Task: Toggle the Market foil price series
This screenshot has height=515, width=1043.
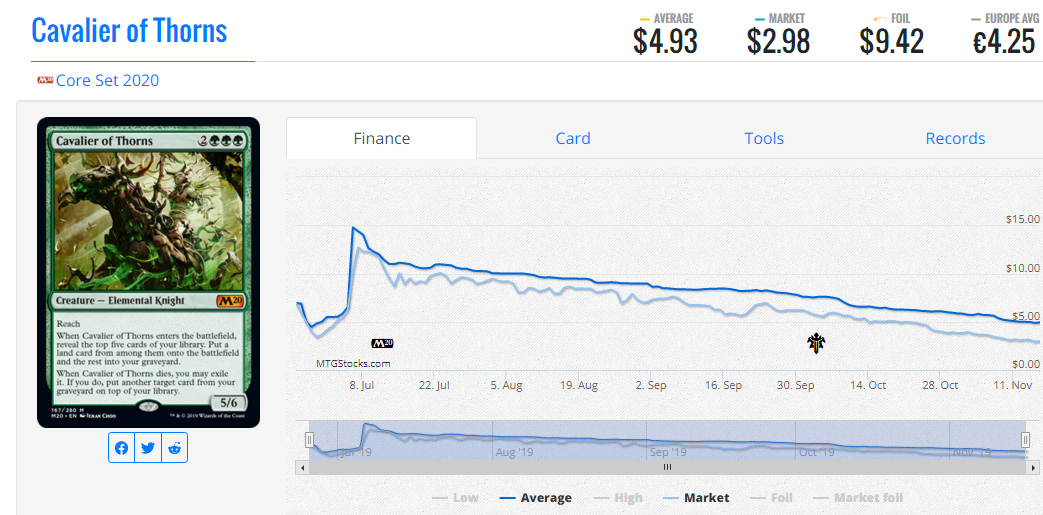Action: pyautogui.click(x=858, y=498)
